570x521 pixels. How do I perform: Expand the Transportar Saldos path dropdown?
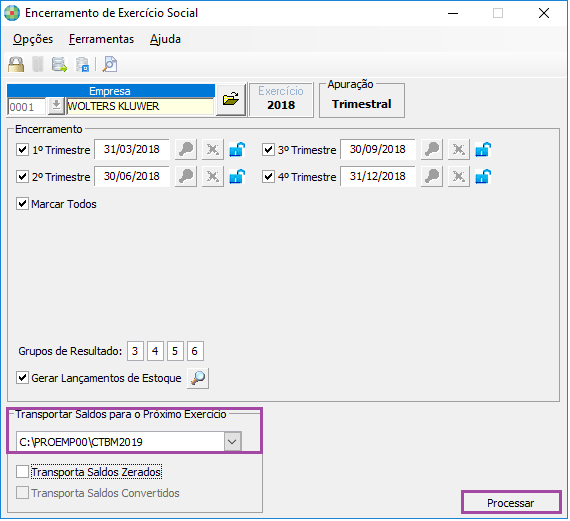coord(232,442)
